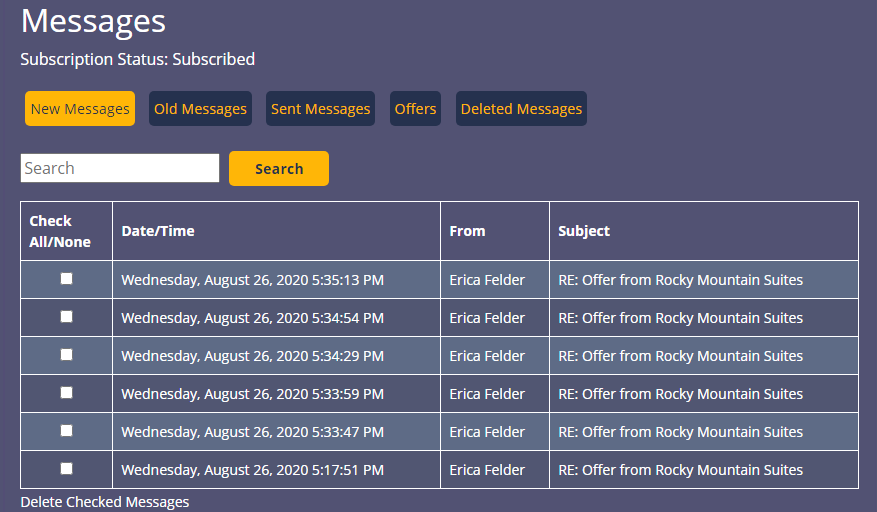This screenshot has width=877, height=512.
Task: Click the Date/Time column header
Action: [158, 231]
